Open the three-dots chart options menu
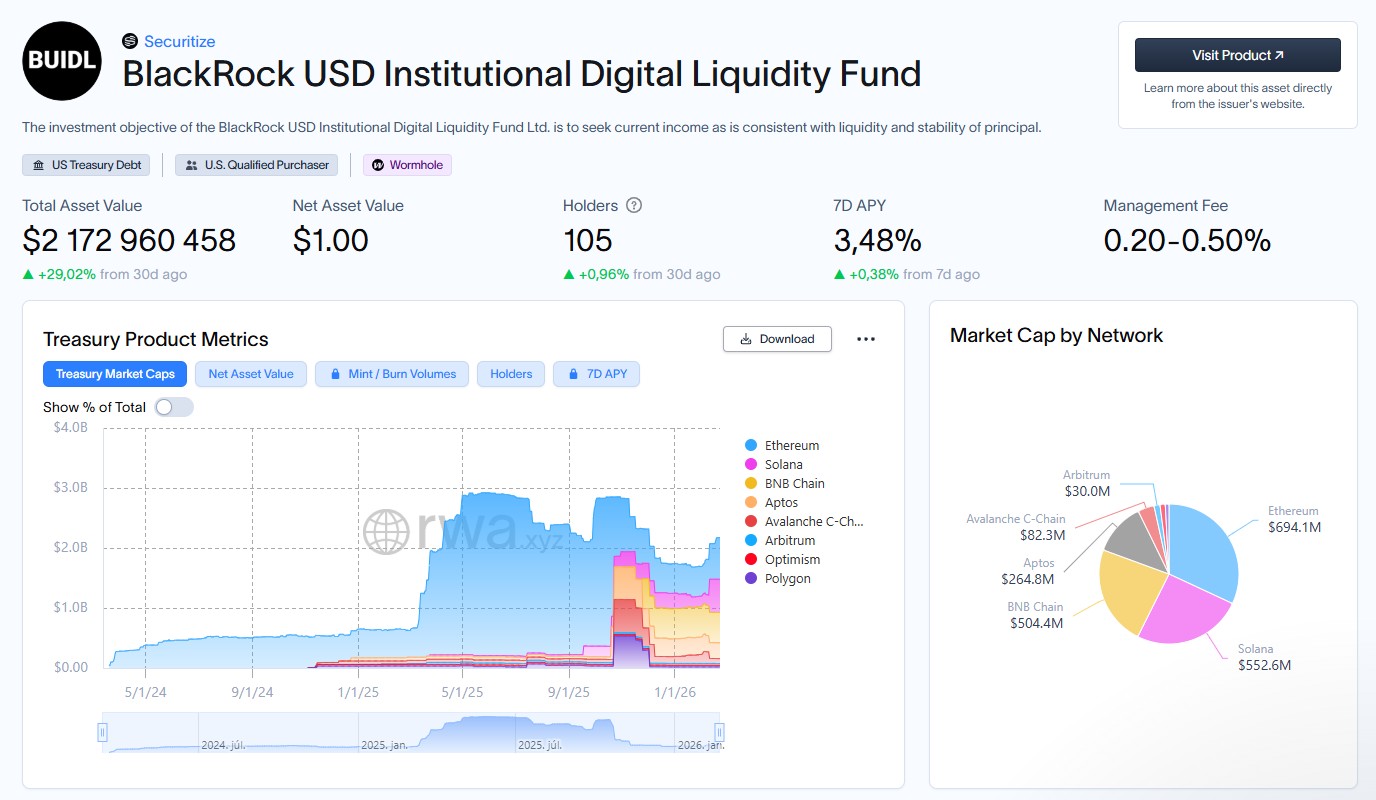This screenshot has width=1376, height=800. click(x=866, y=339)
